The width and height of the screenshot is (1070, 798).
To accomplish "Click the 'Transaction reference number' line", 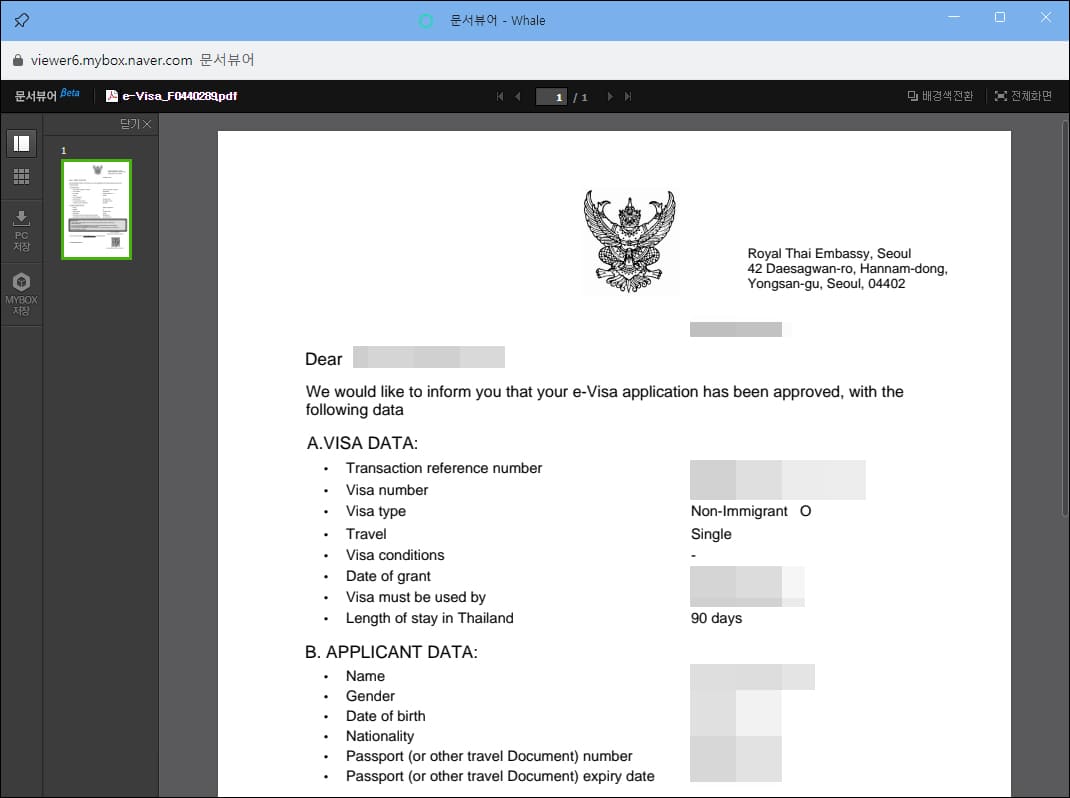I will pos(444,468).
